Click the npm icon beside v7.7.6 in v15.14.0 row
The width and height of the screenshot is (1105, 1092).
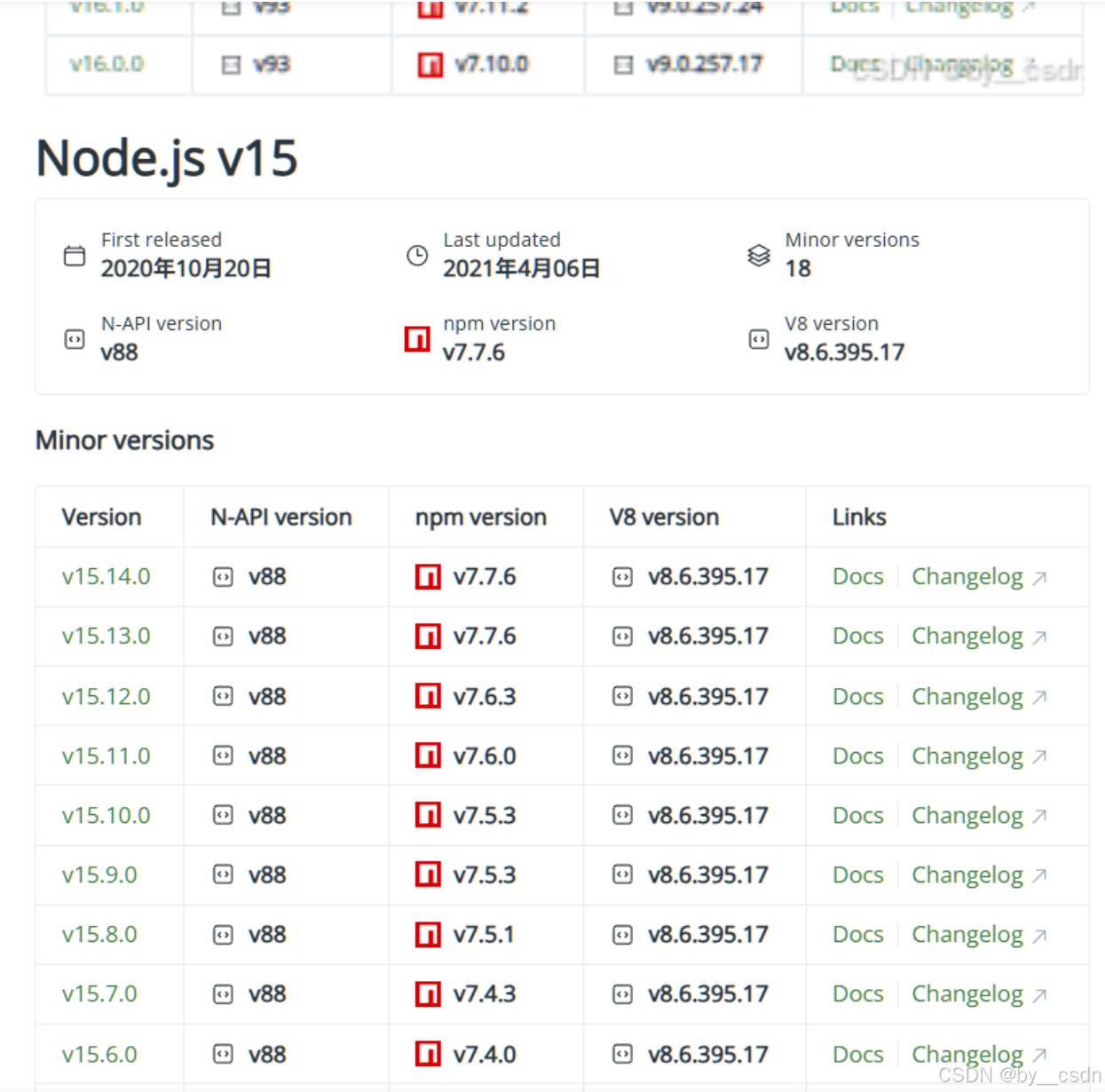[x=428, y=577]
